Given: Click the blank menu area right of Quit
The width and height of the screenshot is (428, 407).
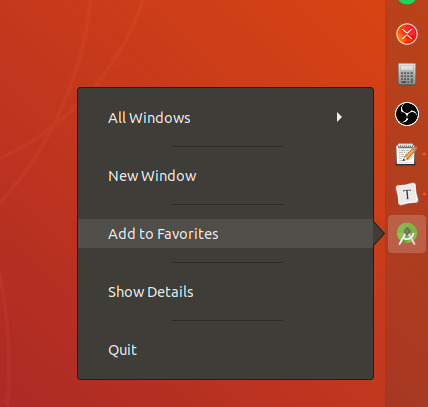Looking at the screenshot, I should coord(253,350).
